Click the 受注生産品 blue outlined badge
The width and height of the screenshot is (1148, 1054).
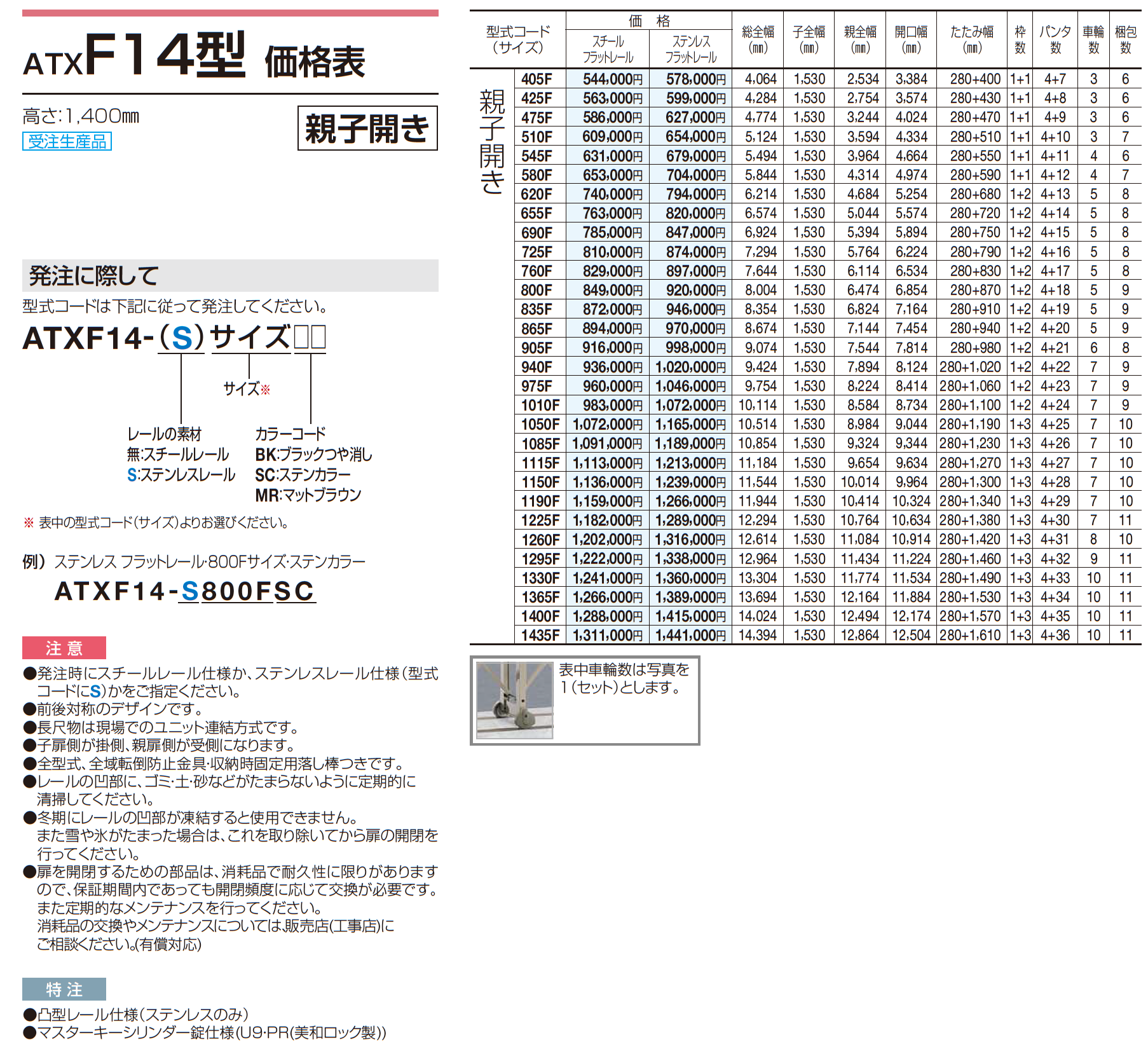(67, 141)
